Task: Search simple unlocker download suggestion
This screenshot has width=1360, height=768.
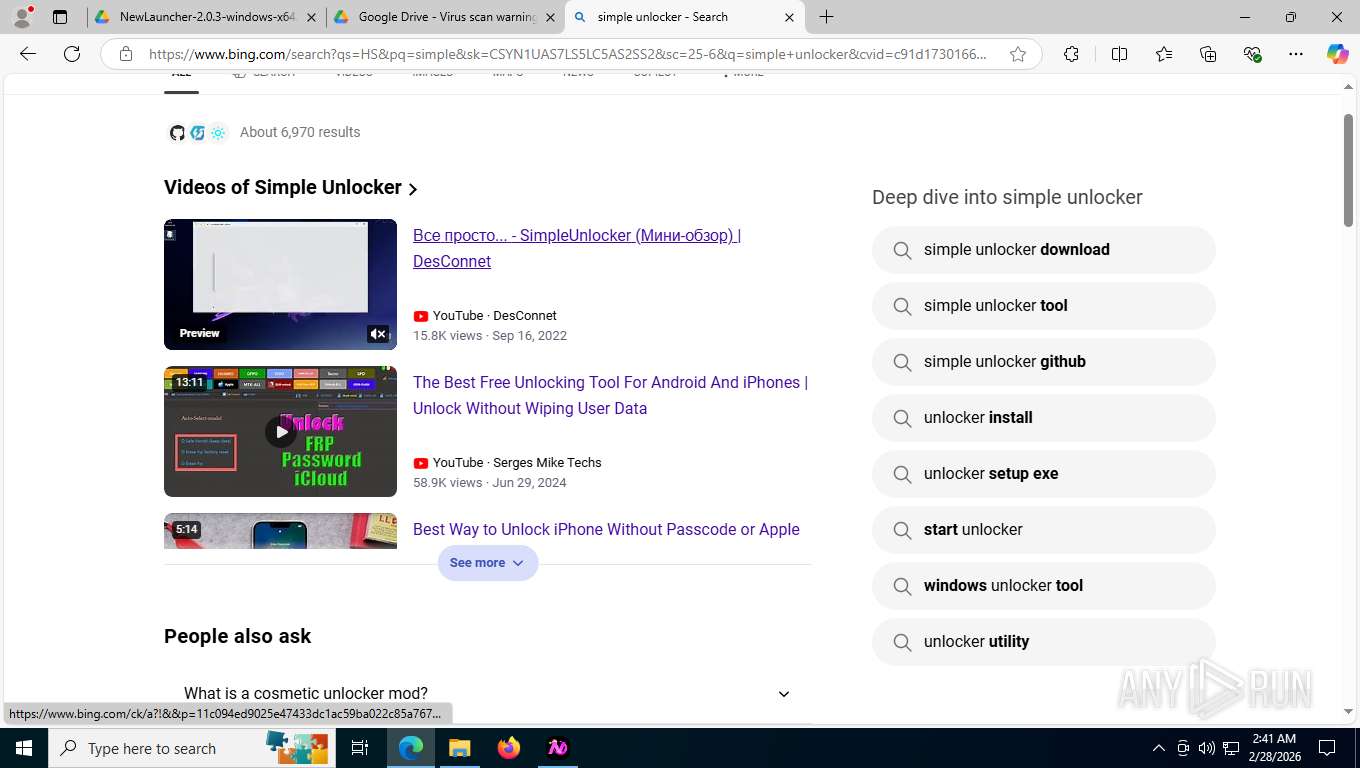Action: [1044, 250]
